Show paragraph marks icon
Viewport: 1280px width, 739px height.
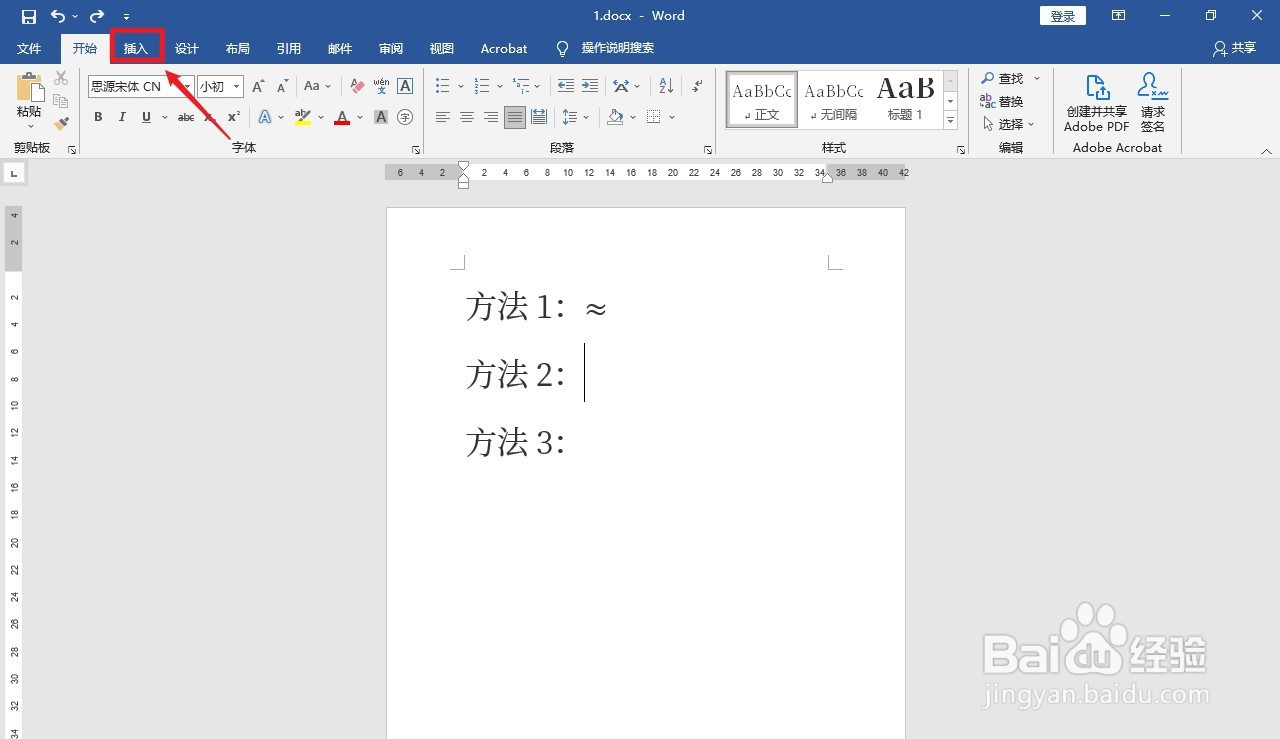click(x=697, y=86)
